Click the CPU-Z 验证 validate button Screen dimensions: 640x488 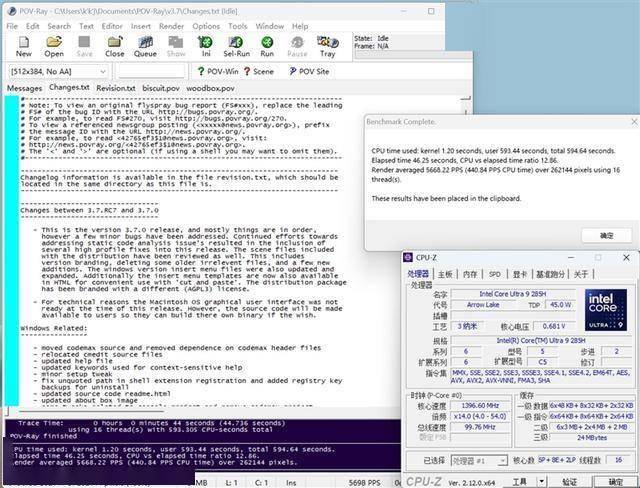click(569, 482)
